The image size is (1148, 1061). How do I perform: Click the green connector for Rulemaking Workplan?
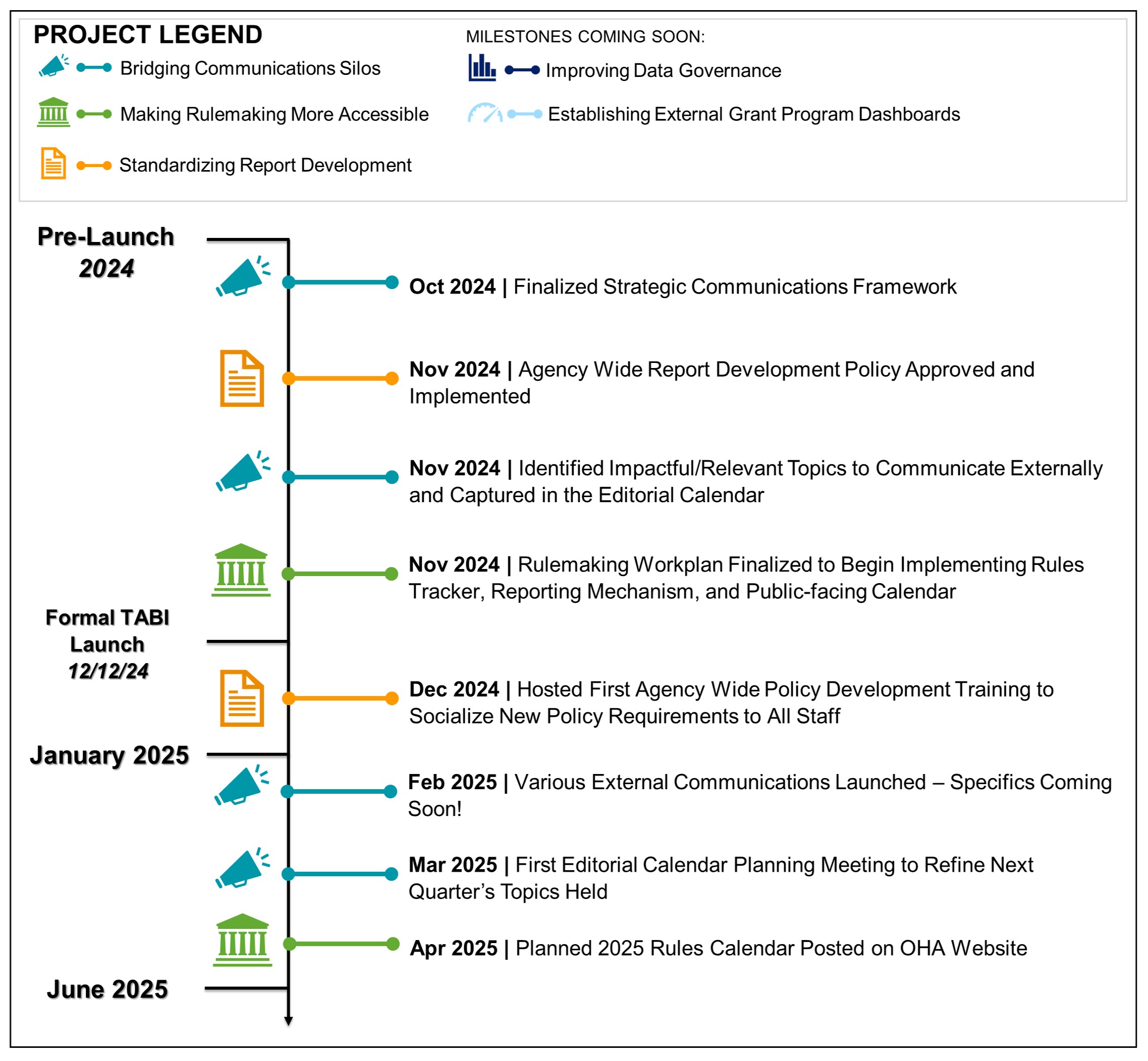point(340,574)
